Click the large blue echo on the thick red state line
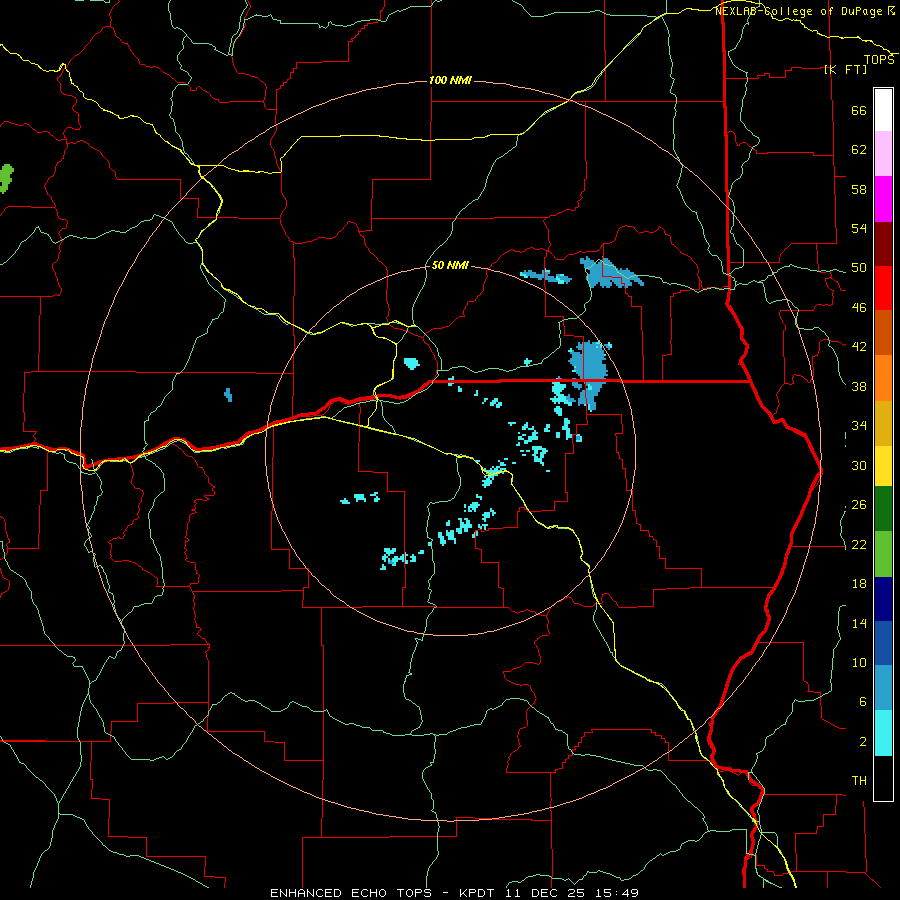 pos(588,373)
